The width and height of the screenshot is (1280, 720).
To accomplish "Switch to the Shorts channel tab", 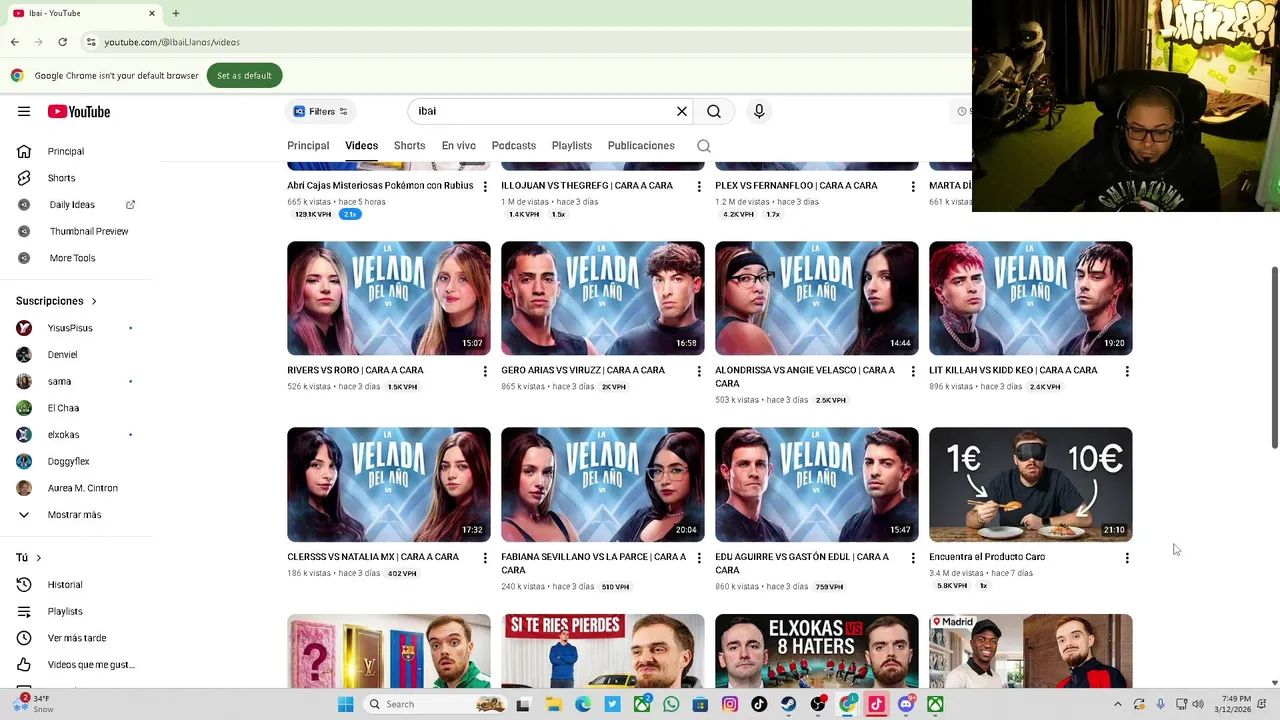I will pyautogui.click(x=409, y=146).
